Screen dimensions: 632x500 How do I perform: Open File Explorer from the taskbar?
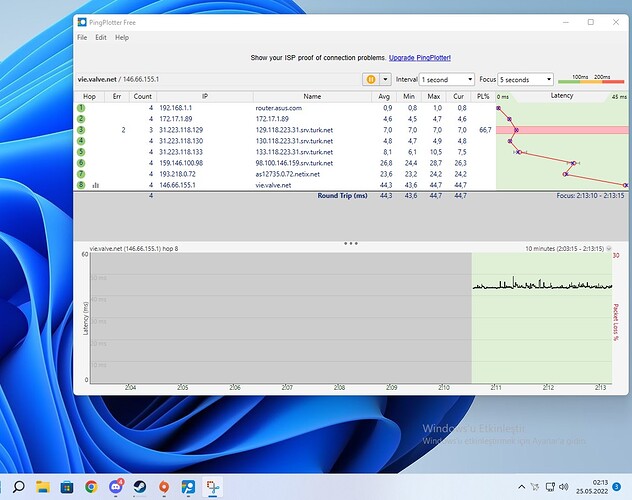[x=43, y=487]
